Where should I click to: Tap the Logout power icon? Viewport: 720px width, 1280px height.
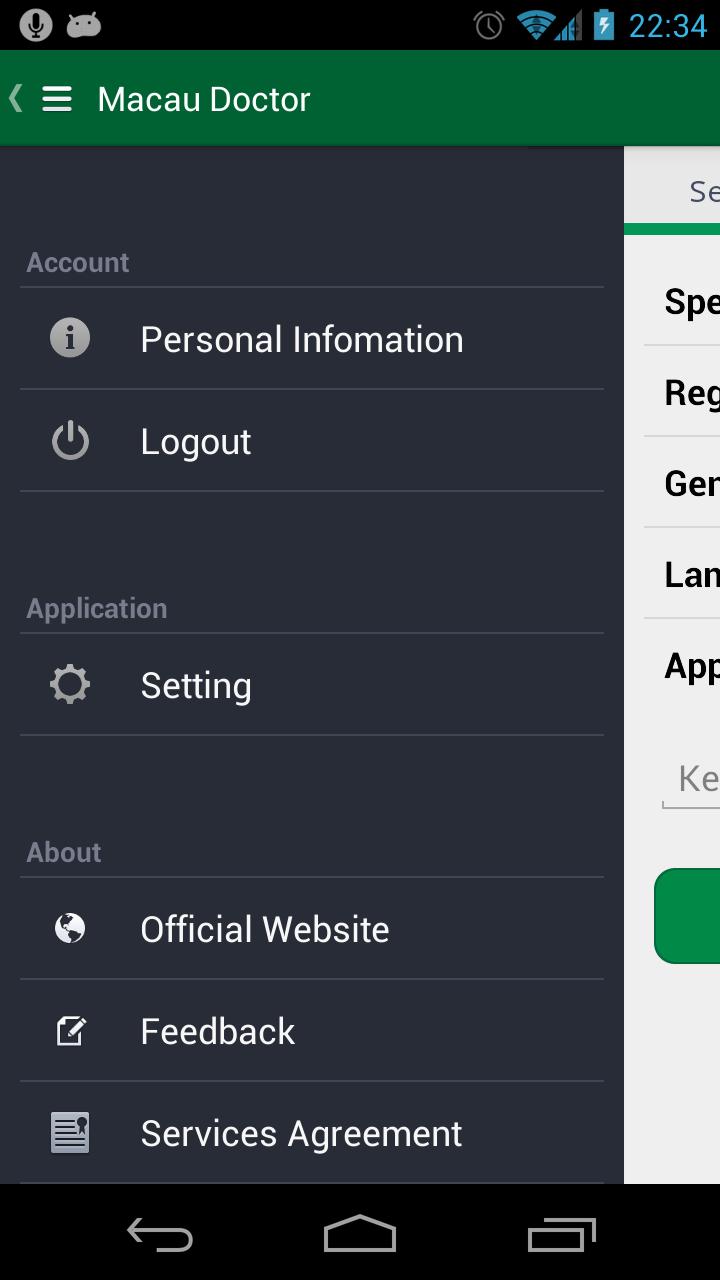tap(70, 441)
